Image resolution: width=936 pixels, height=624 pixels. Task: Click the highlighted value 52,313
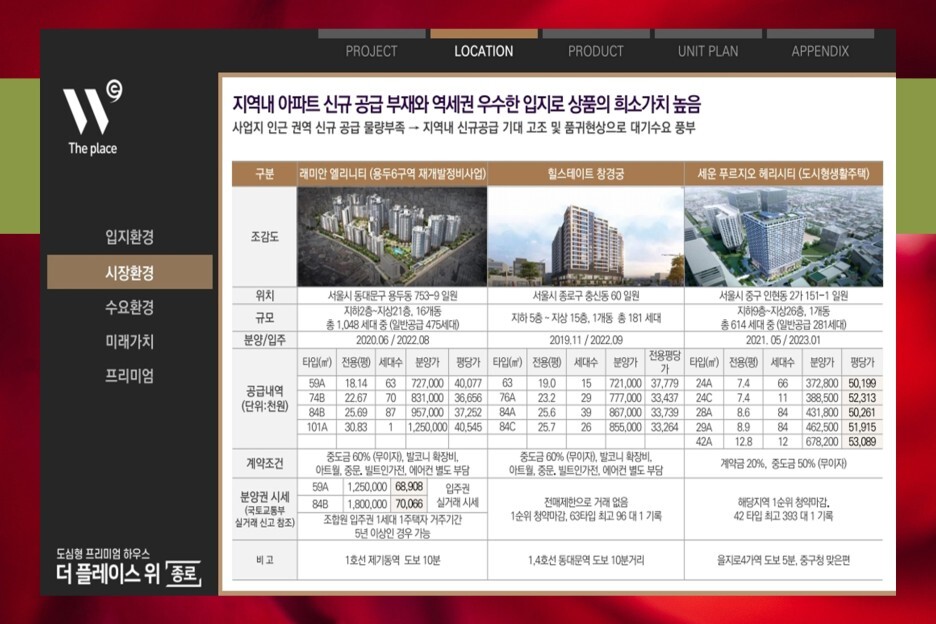tap(862, 398)
